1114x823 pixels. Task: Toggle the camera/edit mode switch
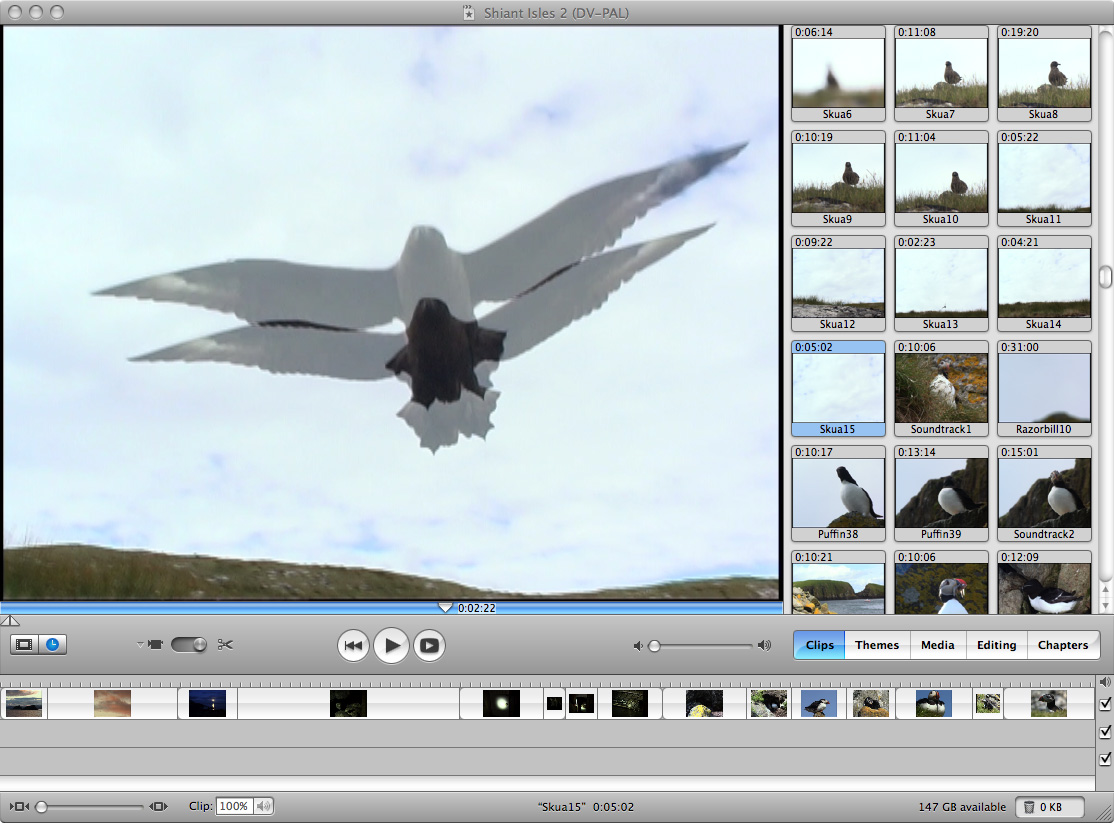point(188,645)
